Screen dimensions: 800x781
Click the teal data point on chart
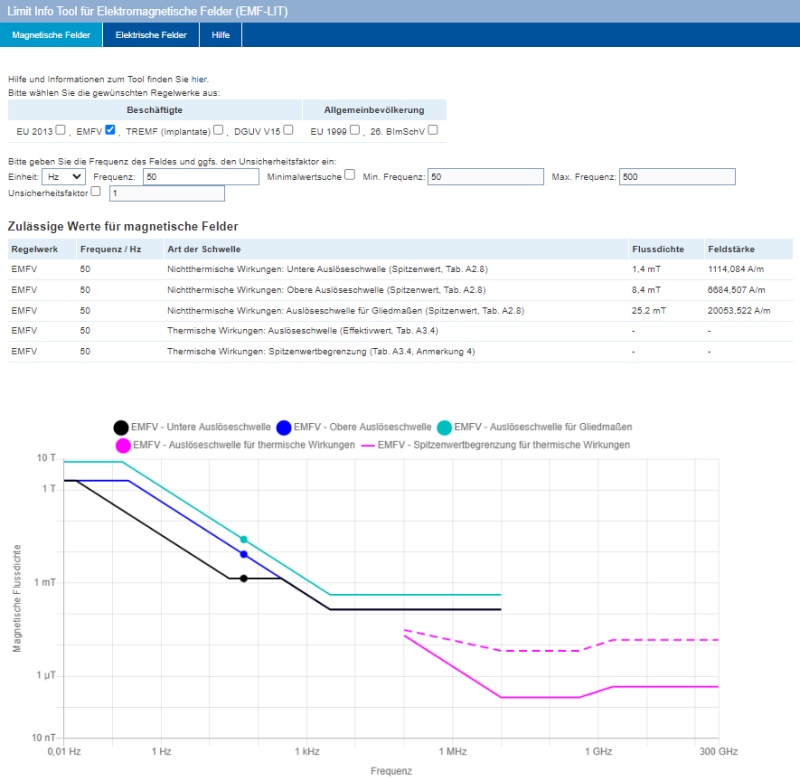243,539
